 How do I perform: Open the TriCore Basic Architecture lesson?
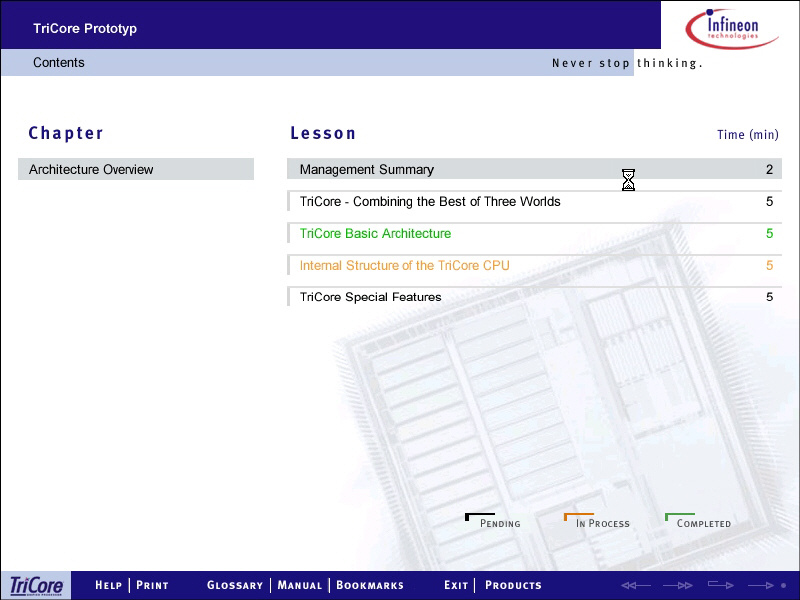tap(534, 233)
